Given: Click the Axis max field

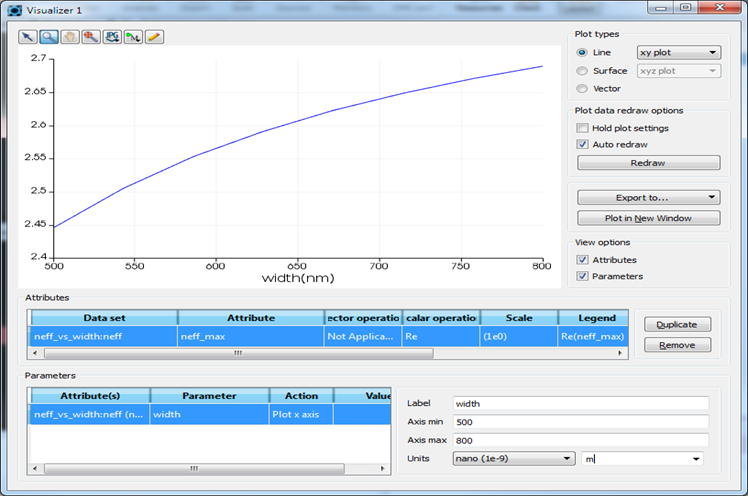Looking at the screenshot, I should (x=581, y=440).
